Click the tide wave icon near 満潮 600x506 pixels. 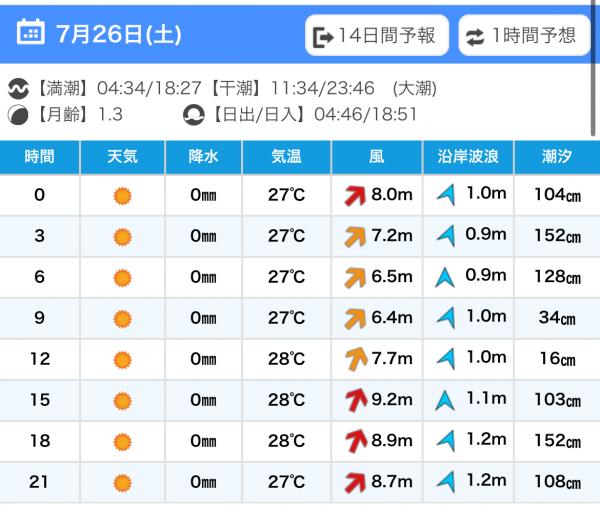(x=18, y=88)
